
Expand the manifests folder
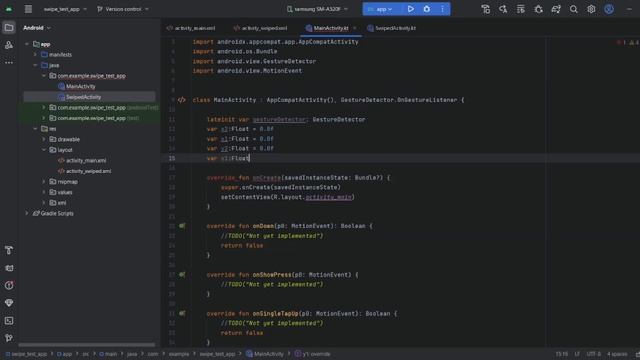point(36,55)
